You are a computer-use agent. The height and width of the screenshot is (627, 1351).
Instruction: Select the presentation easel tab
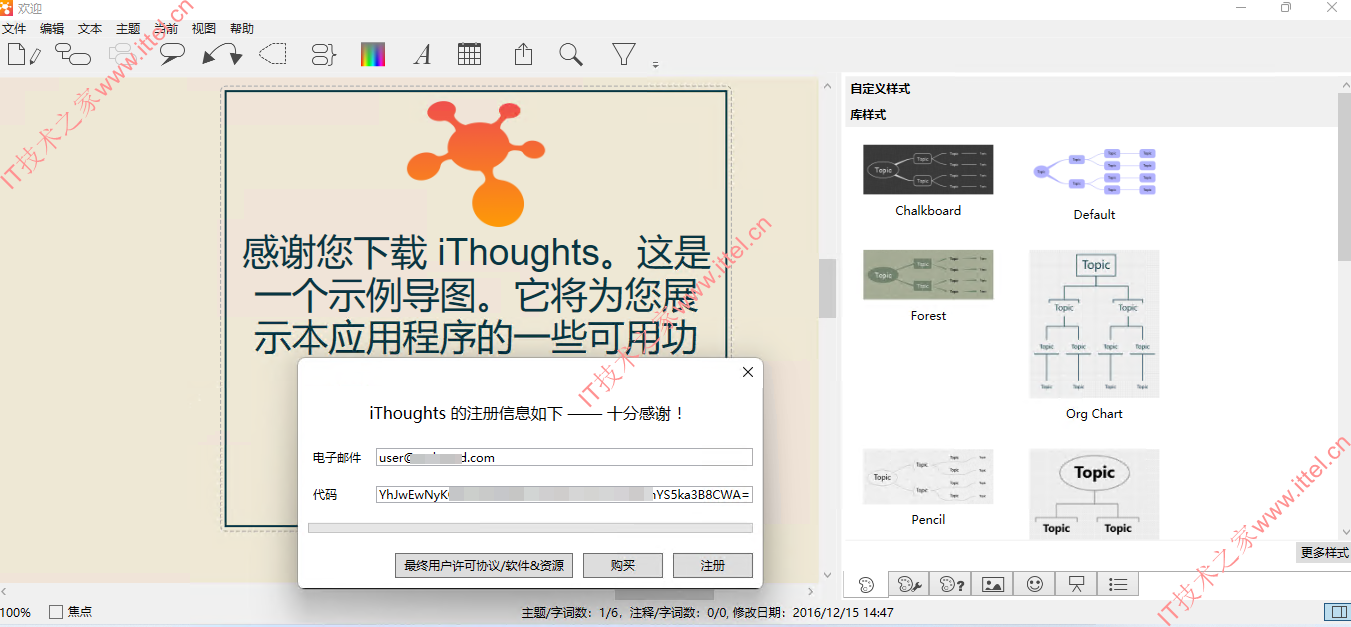[x=1076, y=584]
